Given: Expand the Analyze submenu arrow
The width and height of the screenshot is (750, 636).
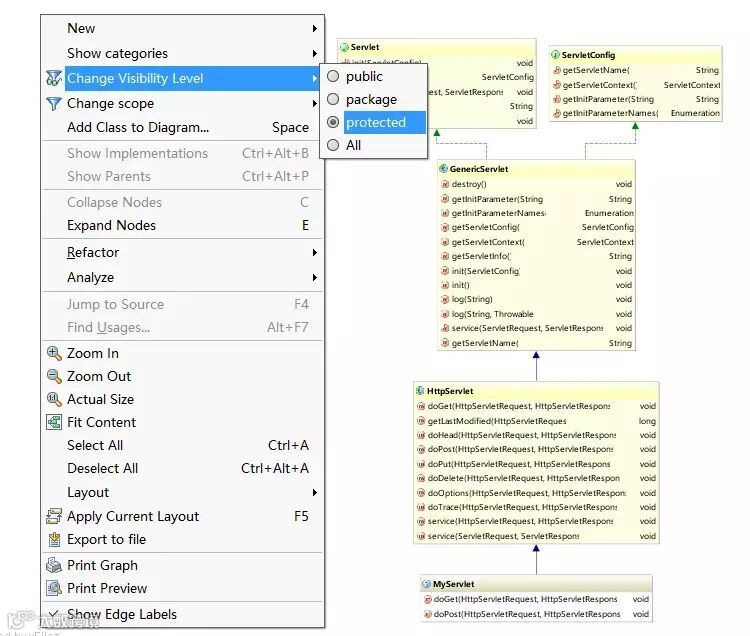Looking at the screenshot, I should click(315, 277).
